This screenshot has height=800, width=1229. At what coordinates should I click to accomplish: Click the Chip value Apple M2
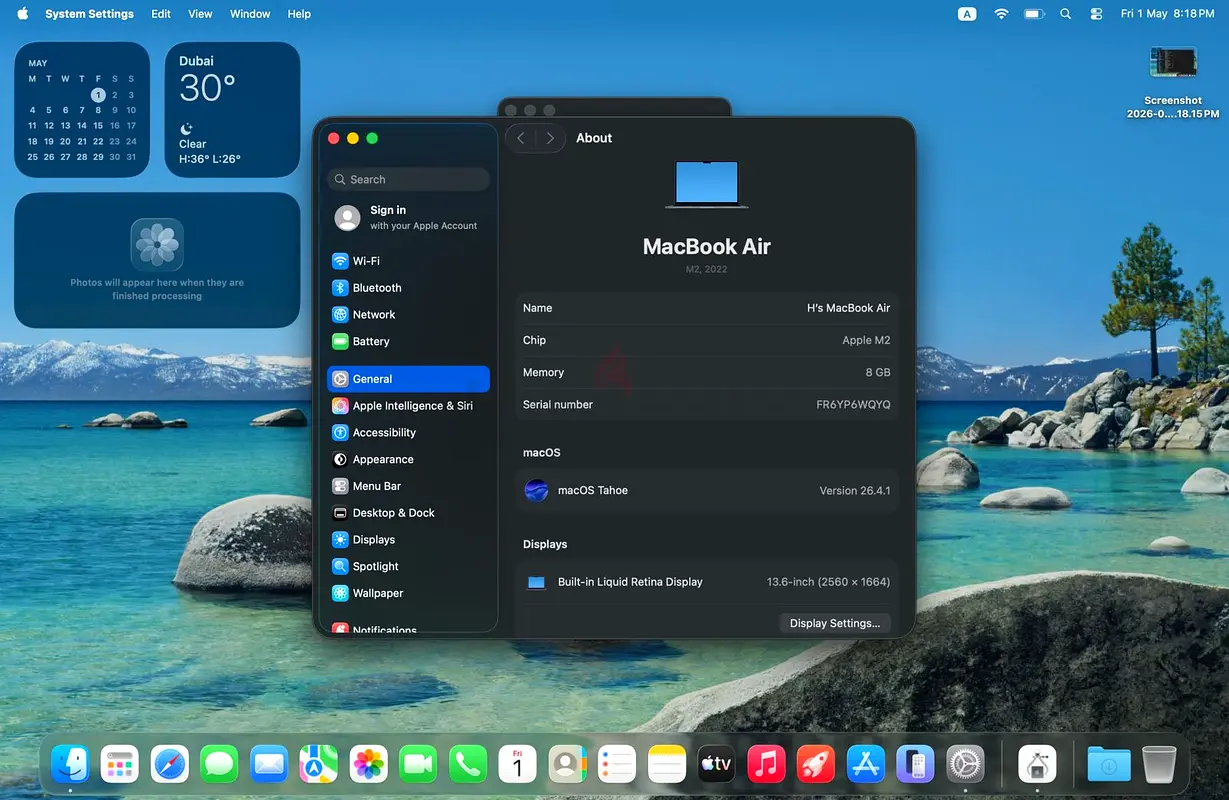point(866,340)
